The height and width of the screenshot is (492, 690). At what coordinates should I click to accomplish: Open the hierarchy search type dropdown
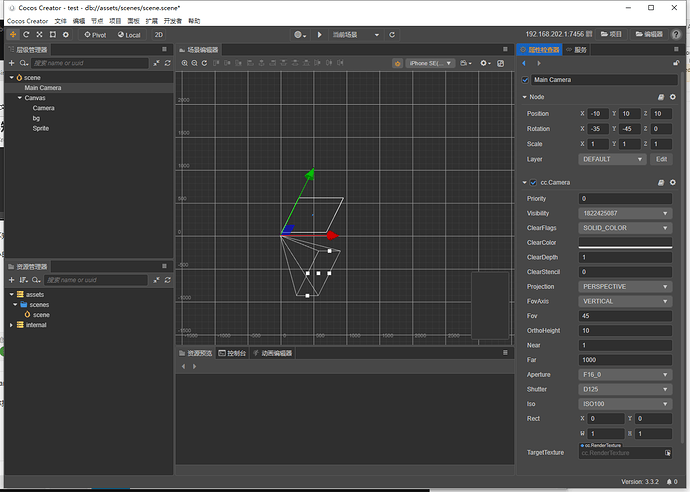[24, 63]
